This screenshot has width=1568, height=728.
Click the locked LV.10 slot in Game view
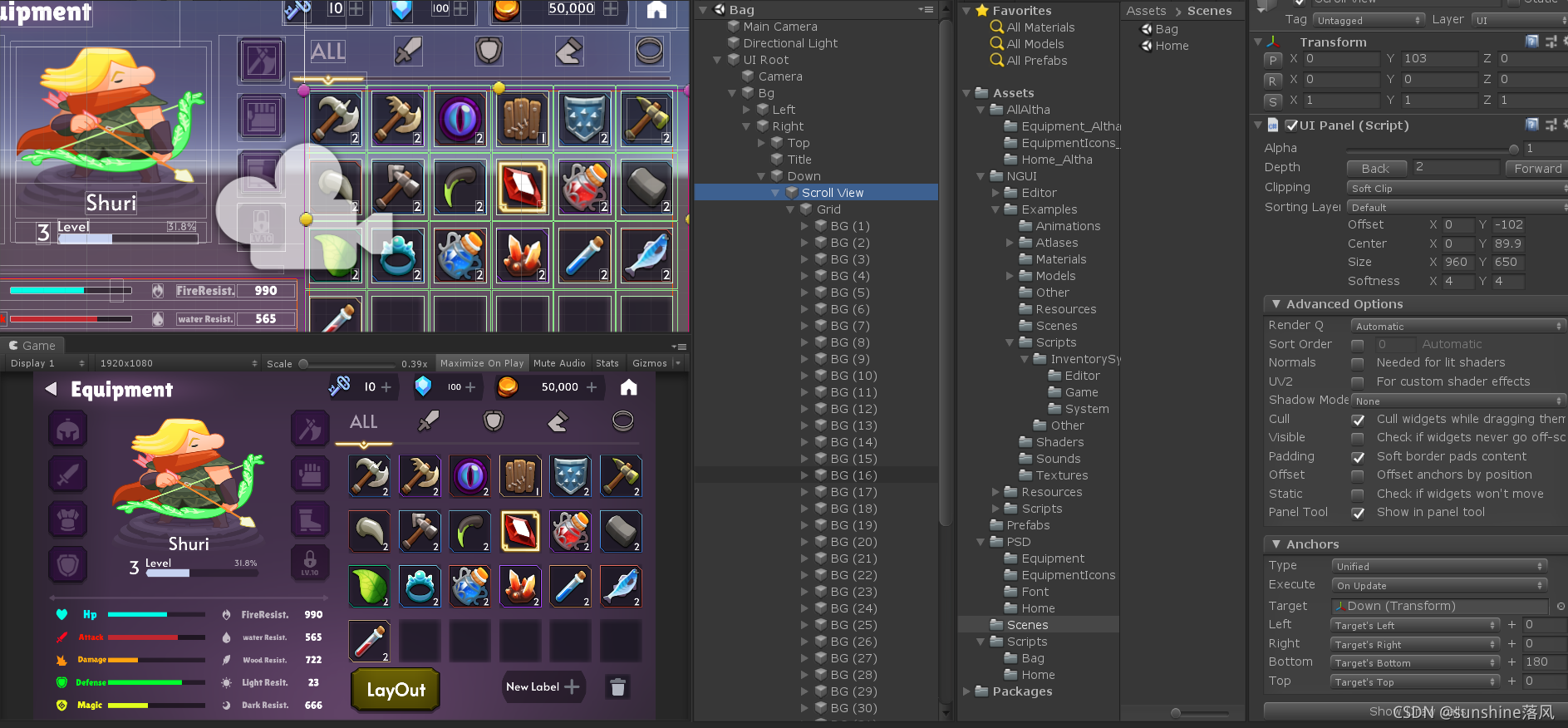tap(310, 563)
